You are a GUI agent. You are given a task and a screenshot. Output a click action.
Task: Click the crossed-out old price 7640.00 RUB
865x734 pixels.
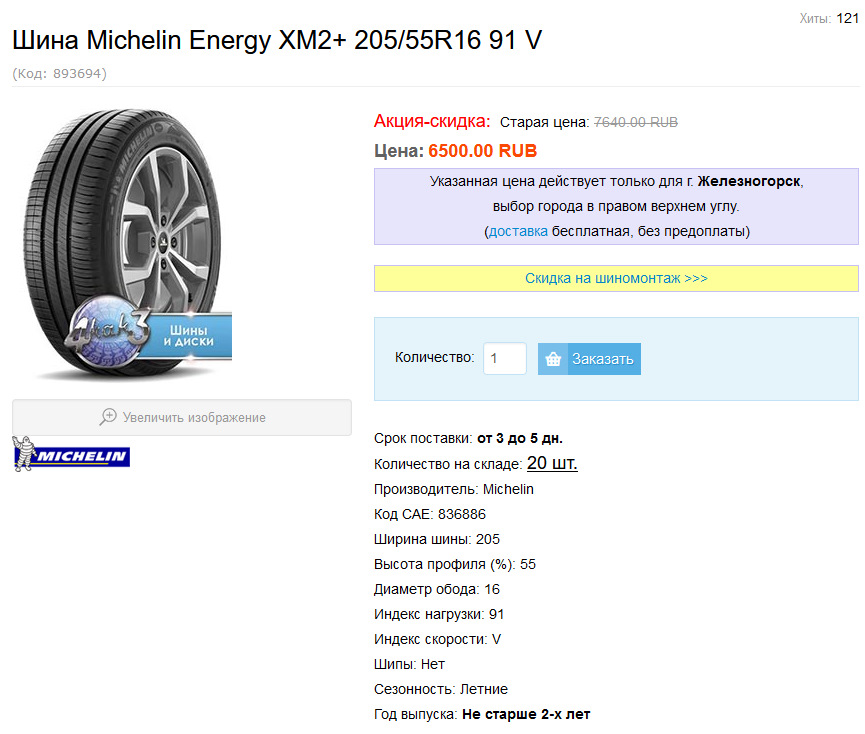636,122
